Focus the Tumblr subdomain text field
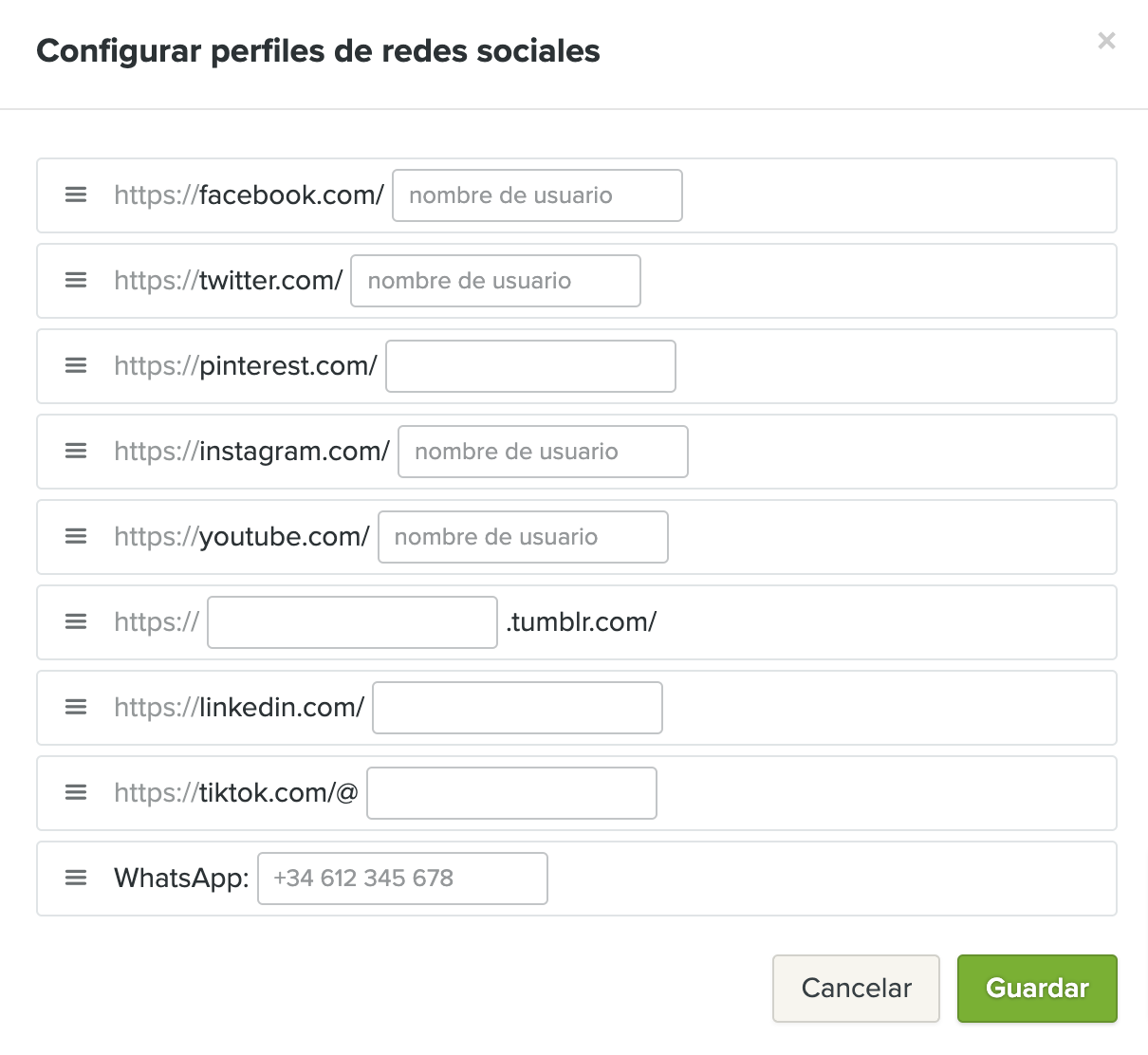The width and height of the screenshot is (1148, 1055). coord(352,622)
